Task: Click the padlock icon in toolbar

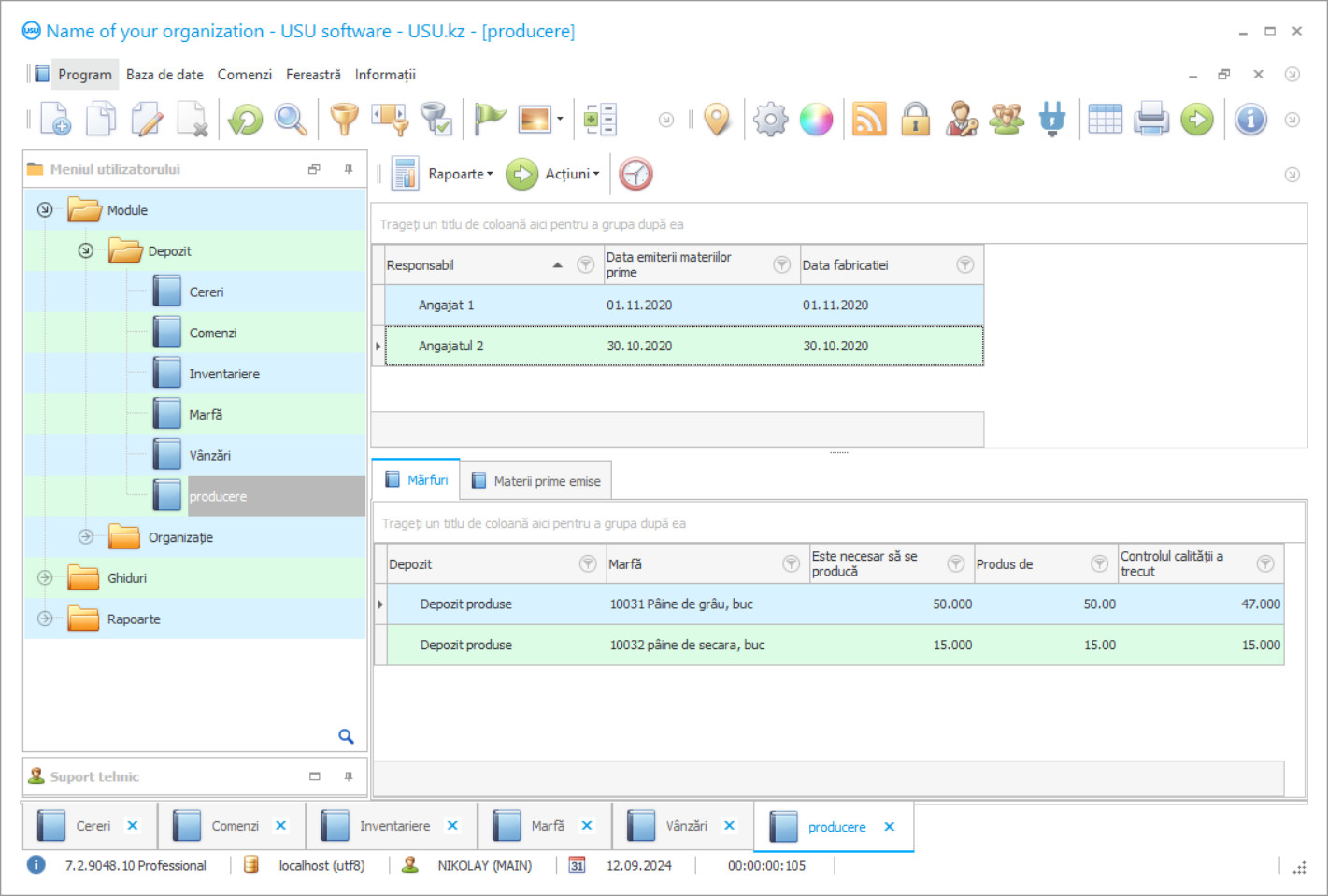Action: tap(915, 120)
